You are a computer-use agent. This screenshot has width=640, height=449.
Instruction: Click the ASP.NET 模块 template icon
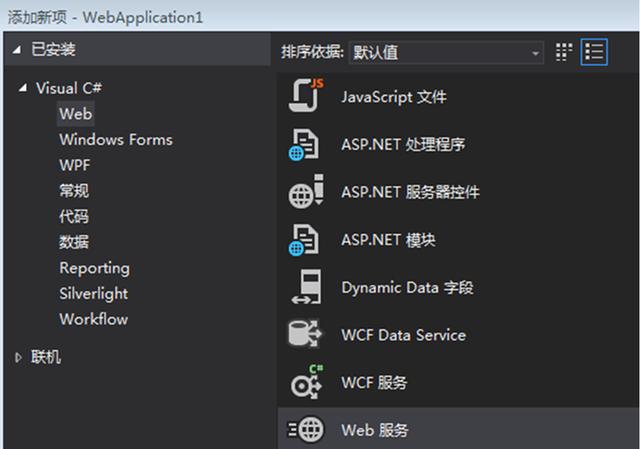pos(303,240)
